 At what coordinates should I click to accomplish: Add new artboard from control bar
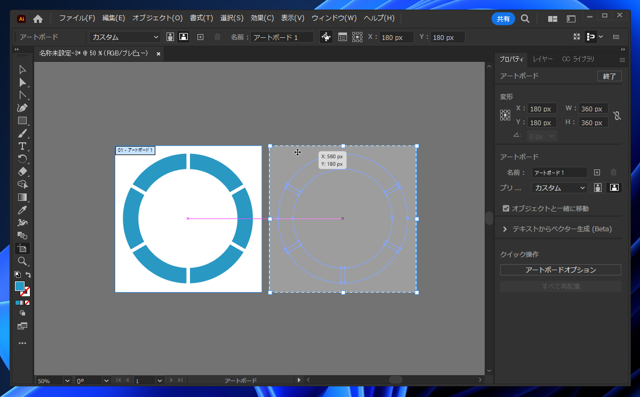200,37
